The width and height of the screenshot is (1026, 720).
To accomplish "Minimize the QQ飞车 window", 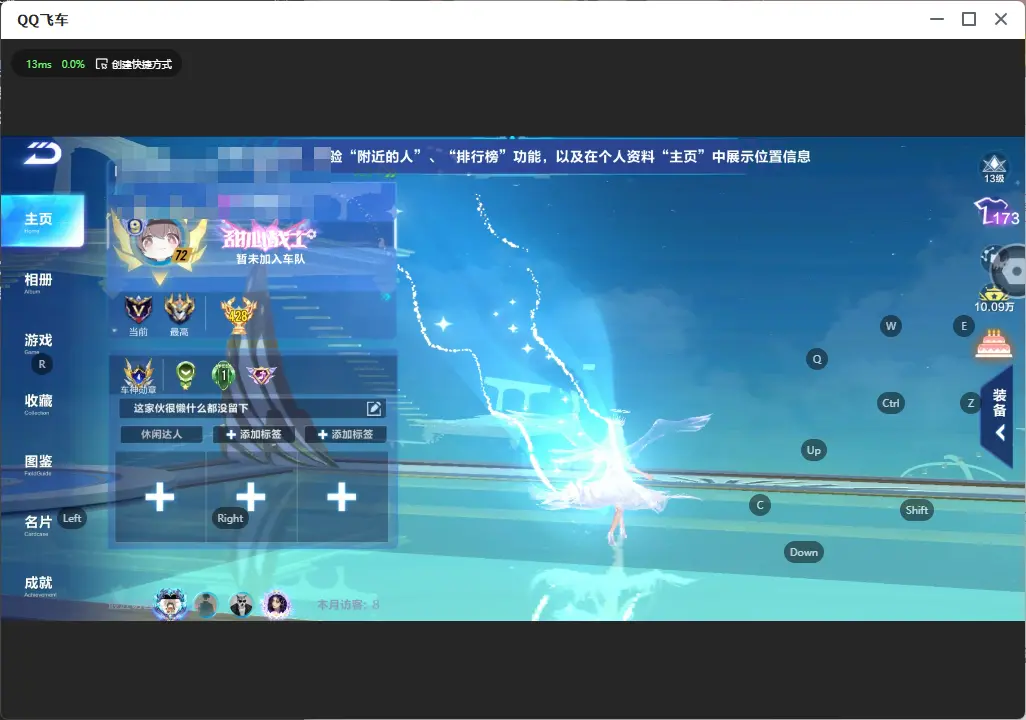I will 937,20.
